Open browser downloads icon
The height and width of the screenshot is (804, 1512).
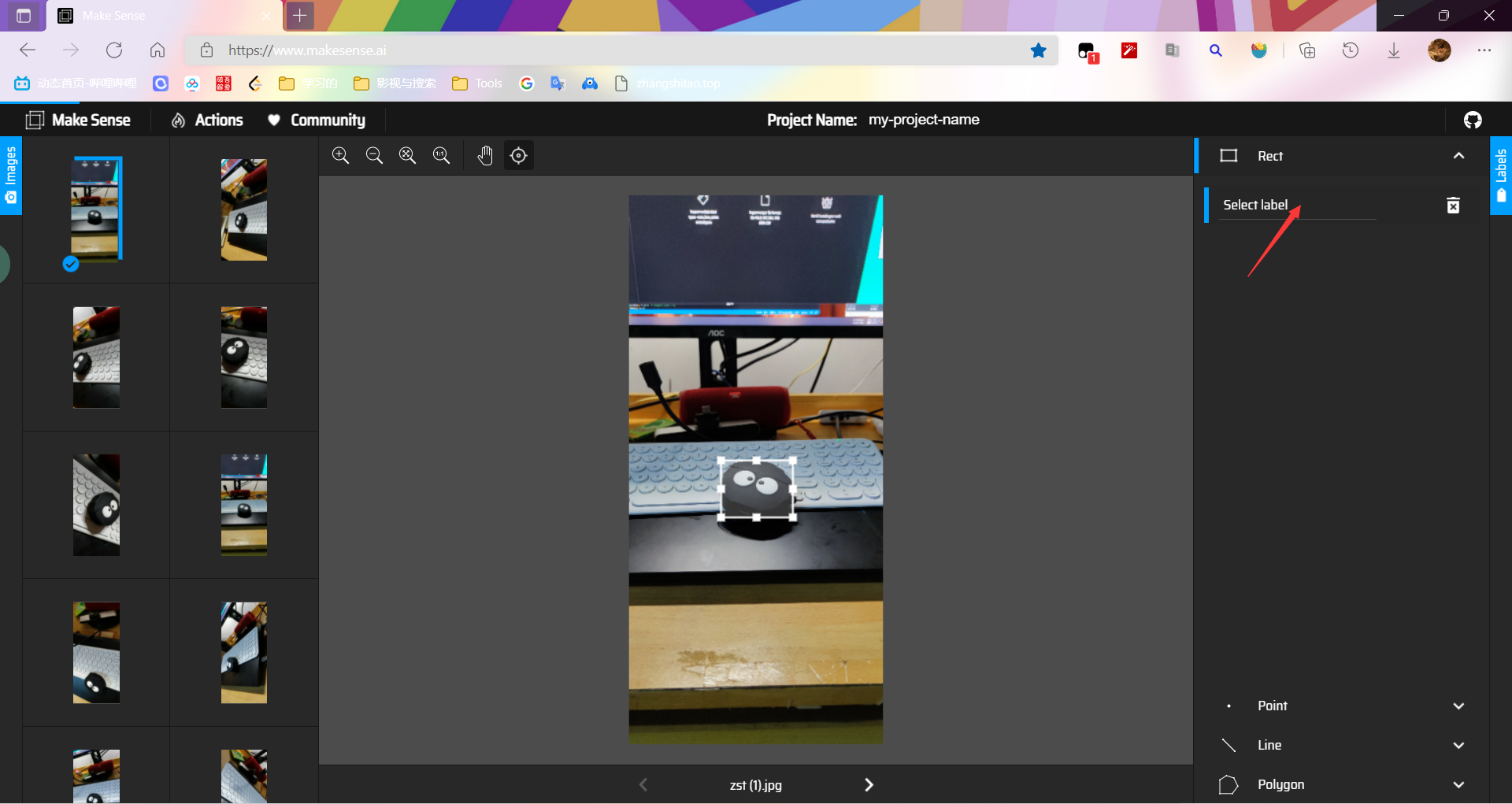1394,50
